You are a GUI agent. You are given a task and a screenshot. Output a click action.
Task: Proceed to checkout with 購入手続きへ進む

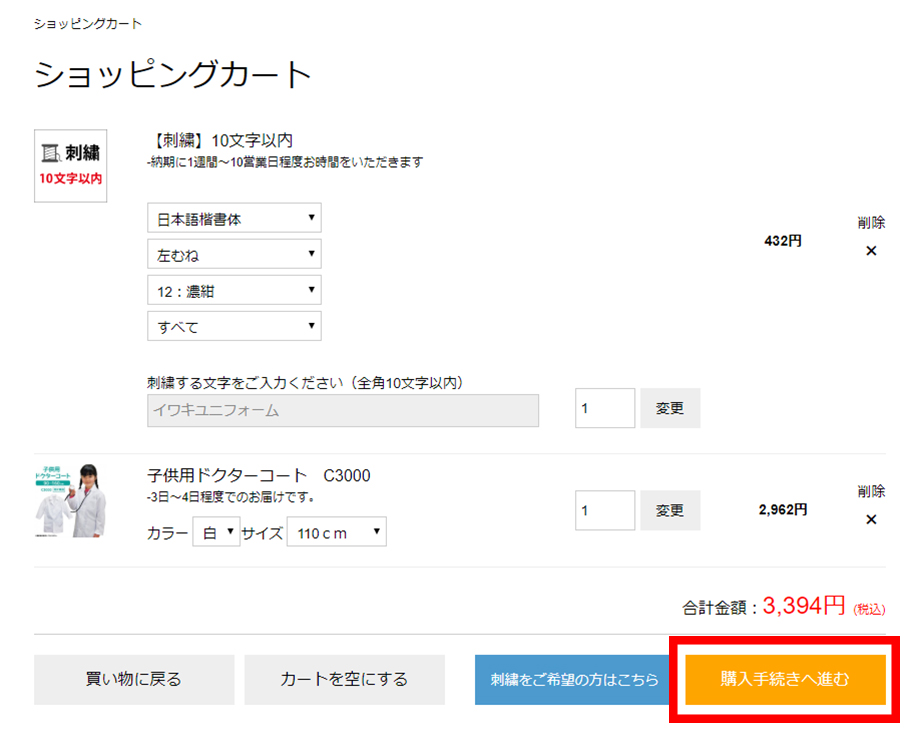(x=785, y=680)
